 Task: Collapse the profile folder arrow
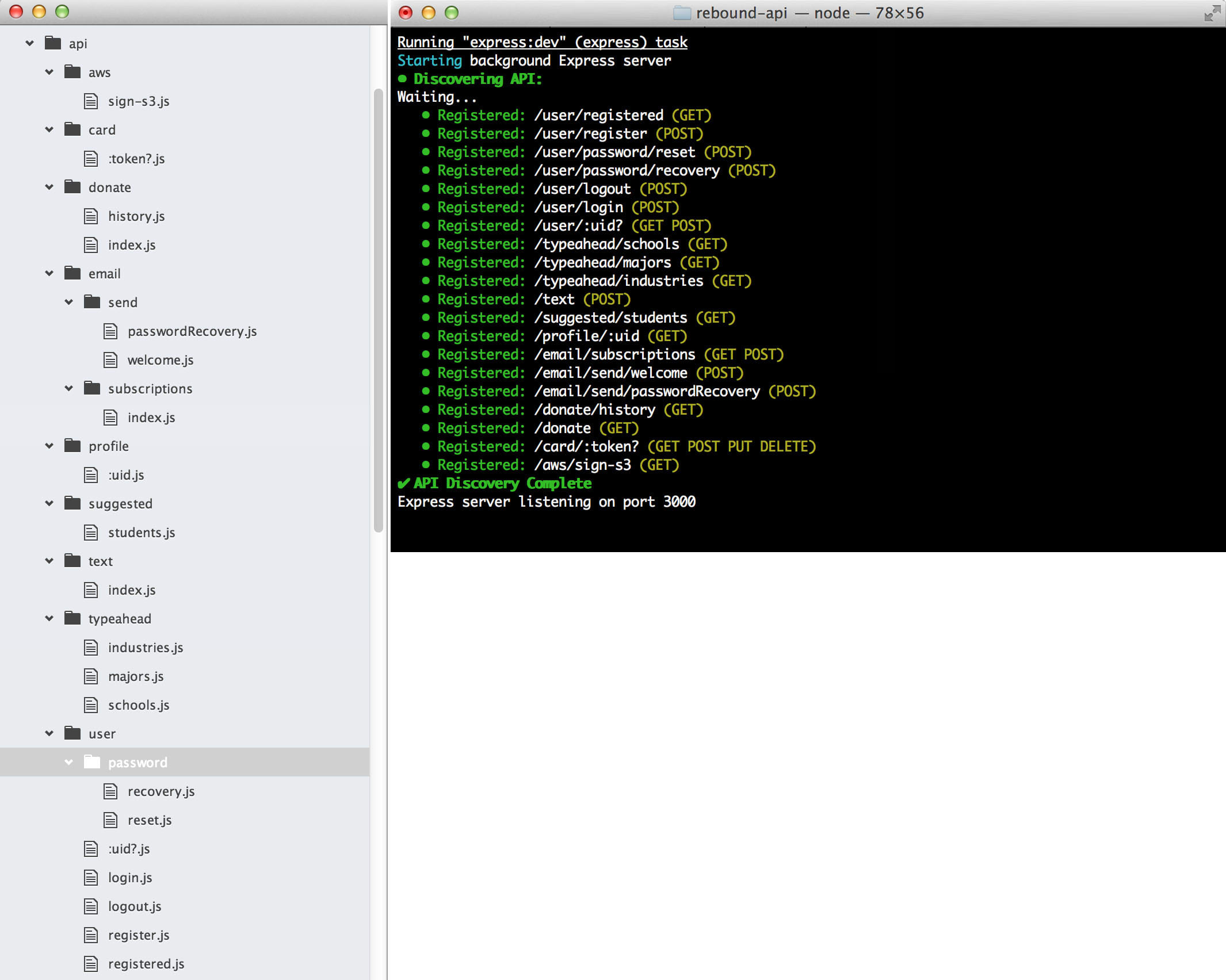[49, 446]
